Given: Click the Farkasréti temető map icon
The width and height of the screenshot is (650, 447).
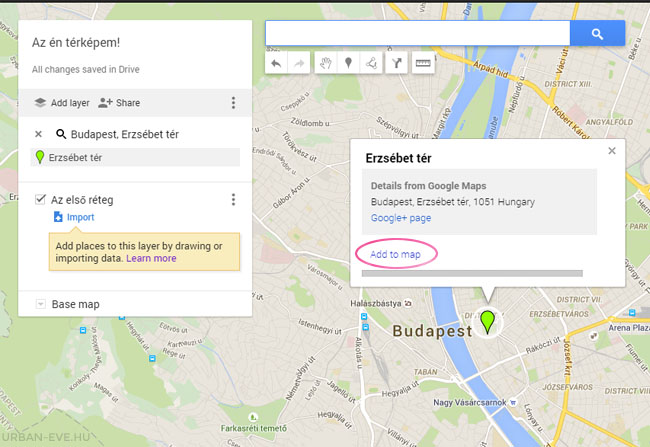Looking at the screenshot, I should coord(252,417).
